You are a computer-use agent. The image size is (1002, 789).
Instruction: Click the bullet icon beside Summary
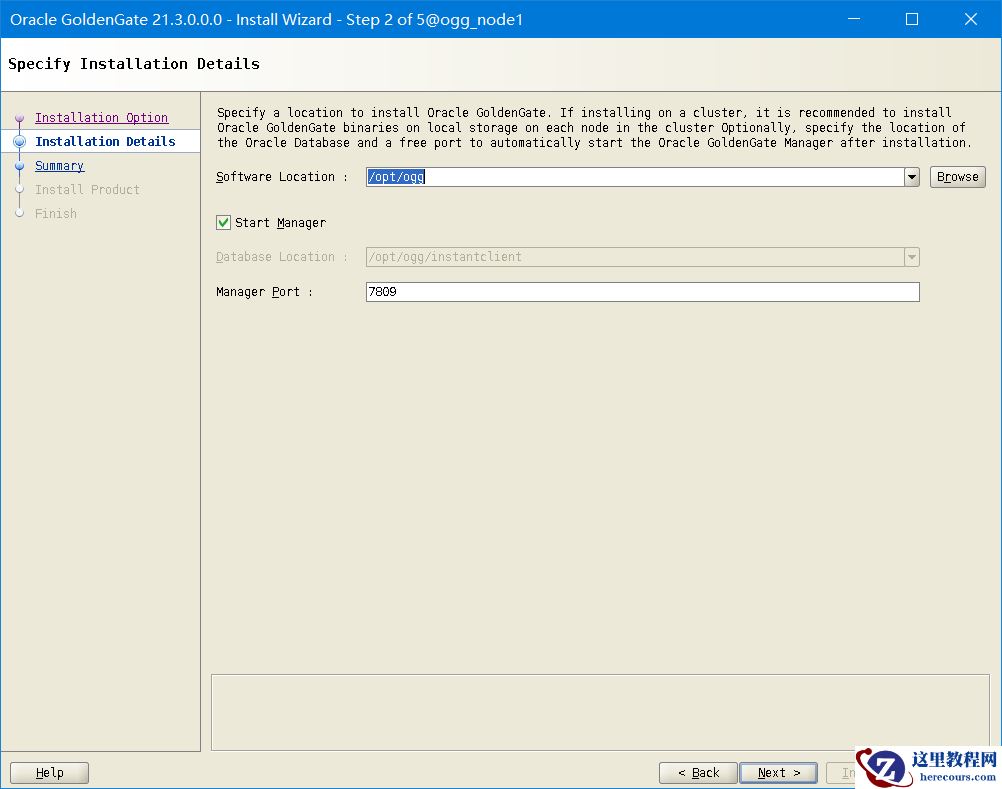click(x=19, y=166)
